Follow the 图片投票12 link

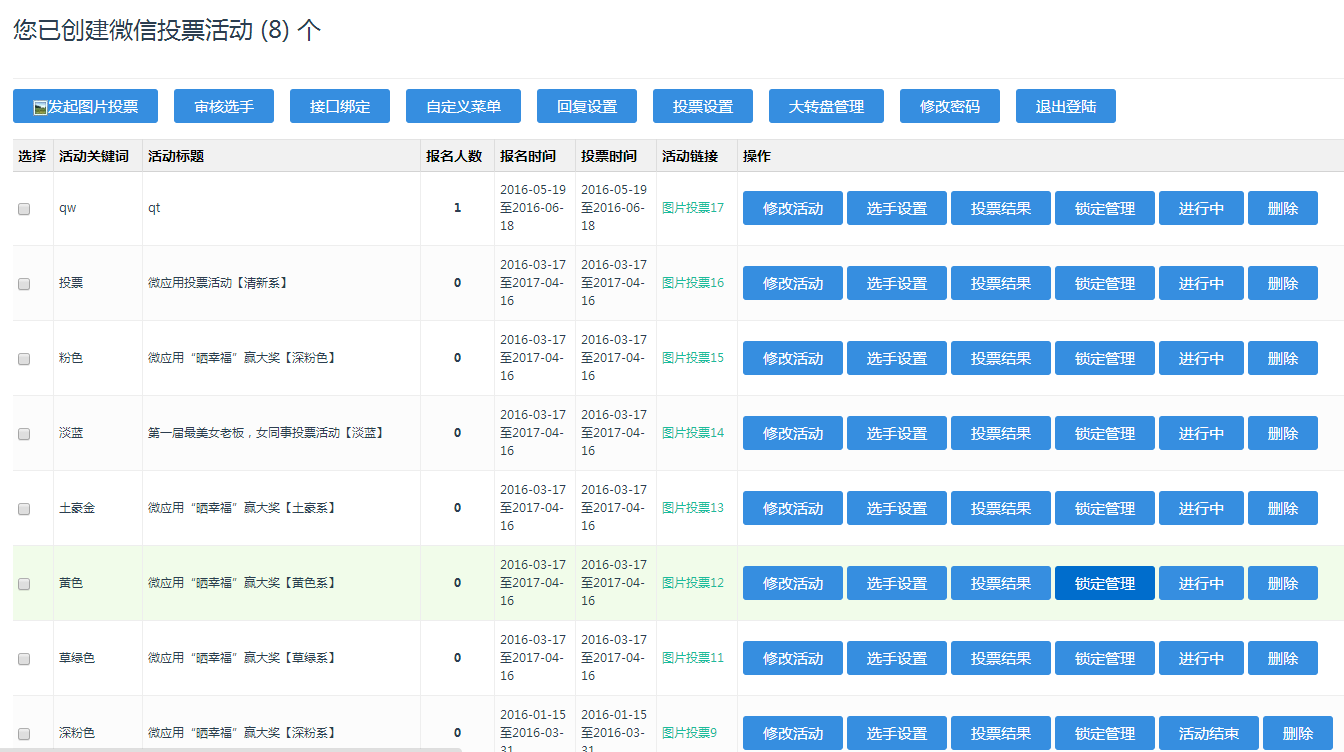tap(693, 583)
